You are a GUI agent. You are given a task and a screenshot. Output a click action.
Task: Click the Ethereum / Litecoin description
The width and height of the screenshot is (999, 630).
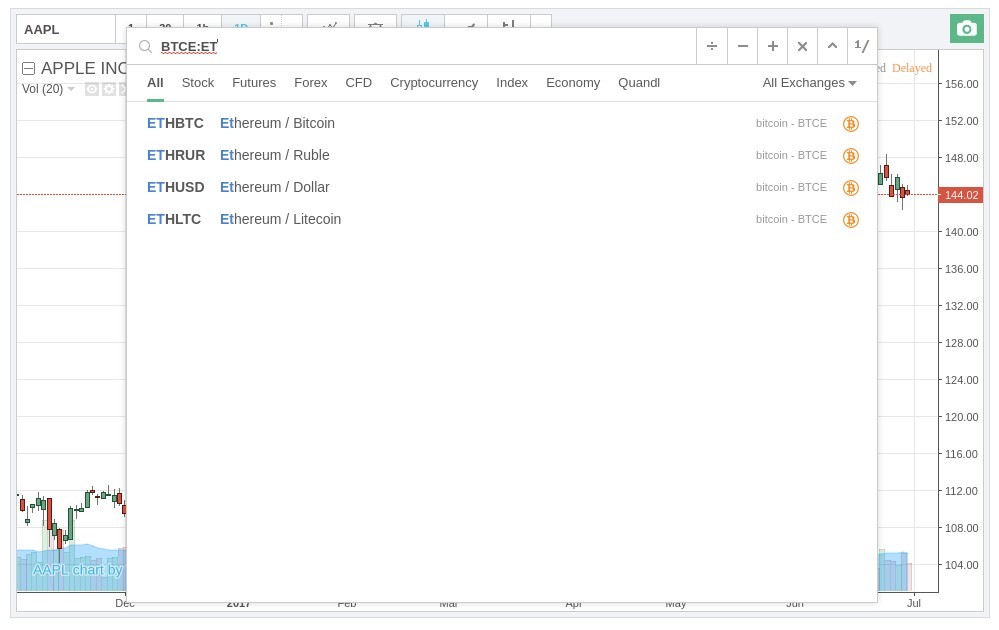[x=280, y=218]
